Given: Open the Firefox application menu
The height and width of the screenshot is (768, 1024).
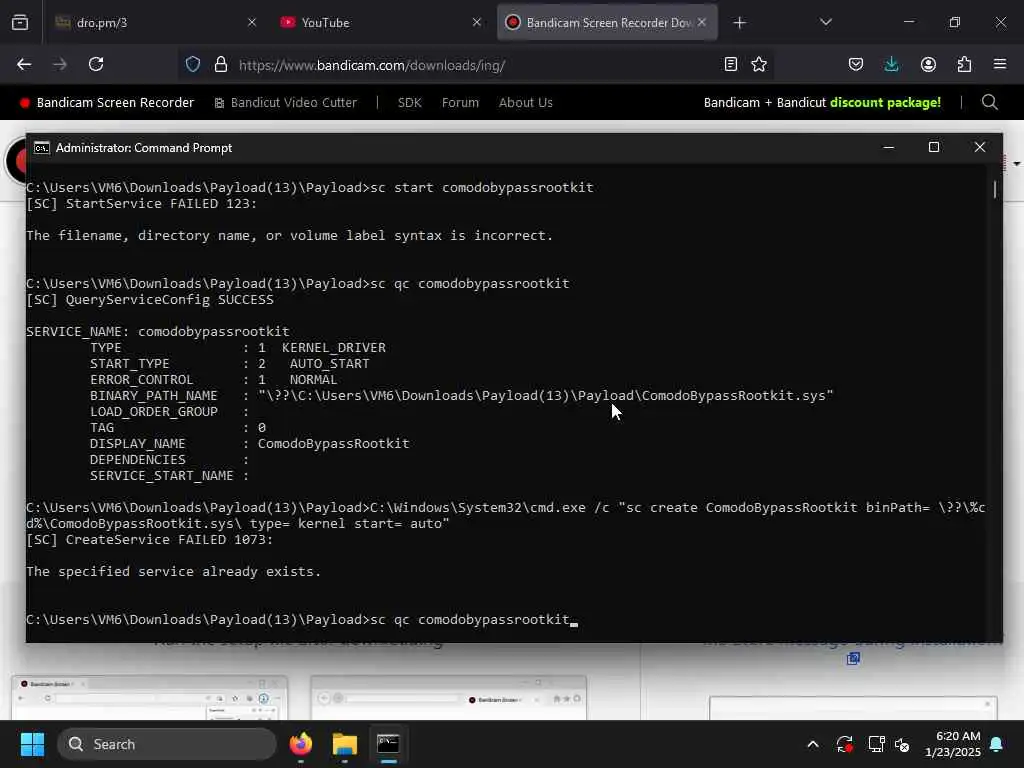Looking at the screenshot, I should click(1000, 64).
